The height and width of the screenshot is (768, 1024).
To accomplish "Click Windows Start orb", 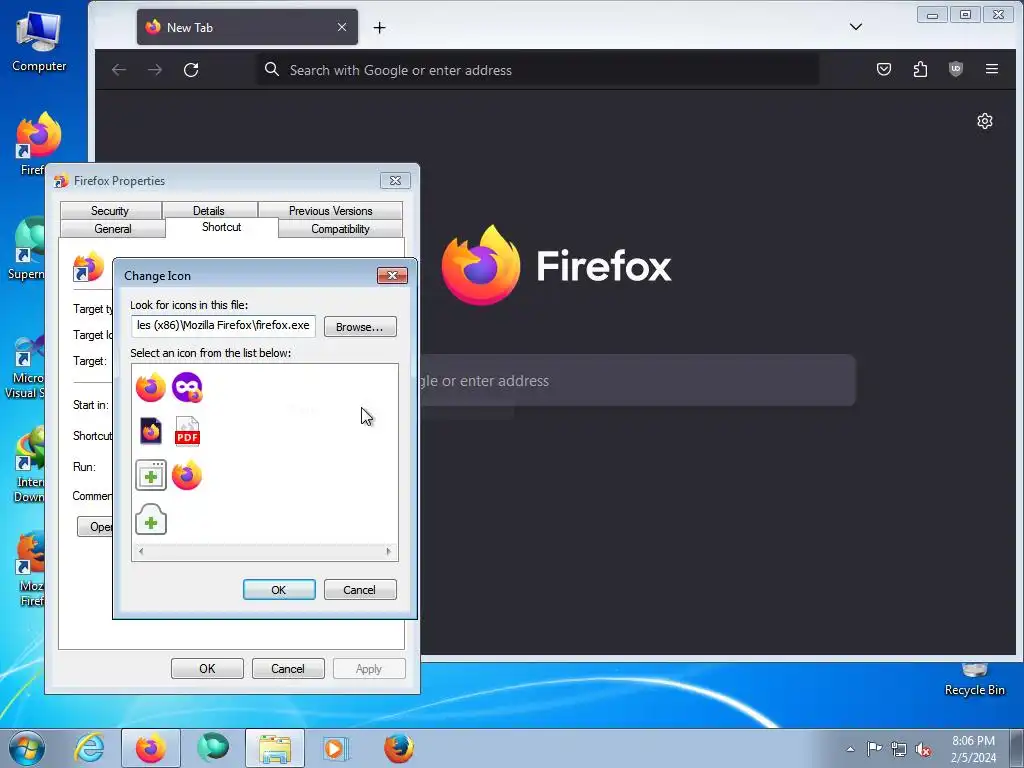I will pyautogui.click(x=27, y=748).
